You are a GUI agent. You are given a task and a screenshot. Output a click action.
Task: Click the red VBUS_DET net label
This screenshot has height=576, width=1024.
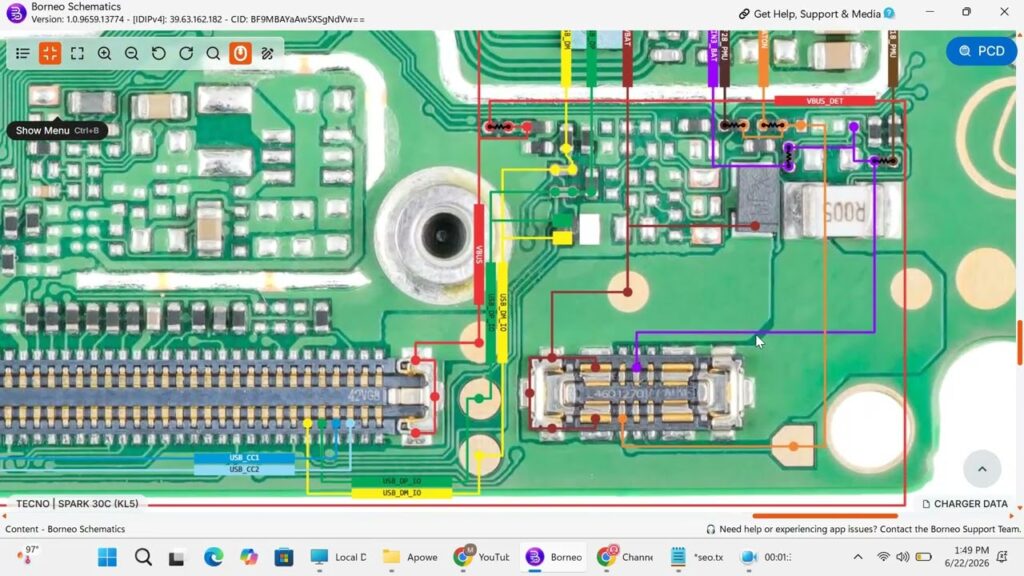(824, 101)
